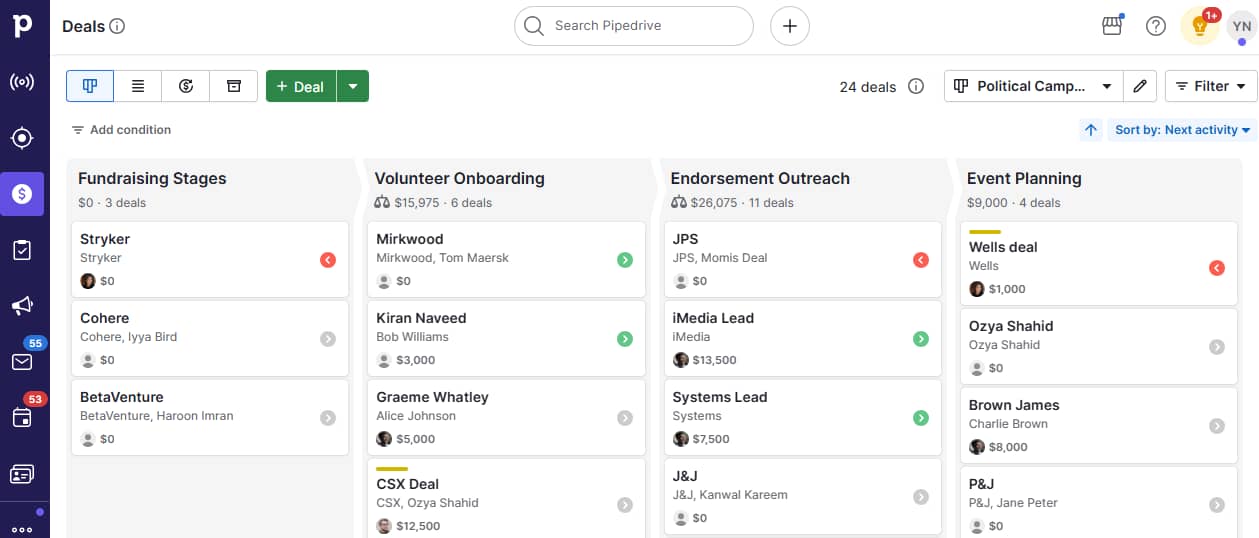Click the owner avatar on Graeme Whatley card

tap(384, 439)
